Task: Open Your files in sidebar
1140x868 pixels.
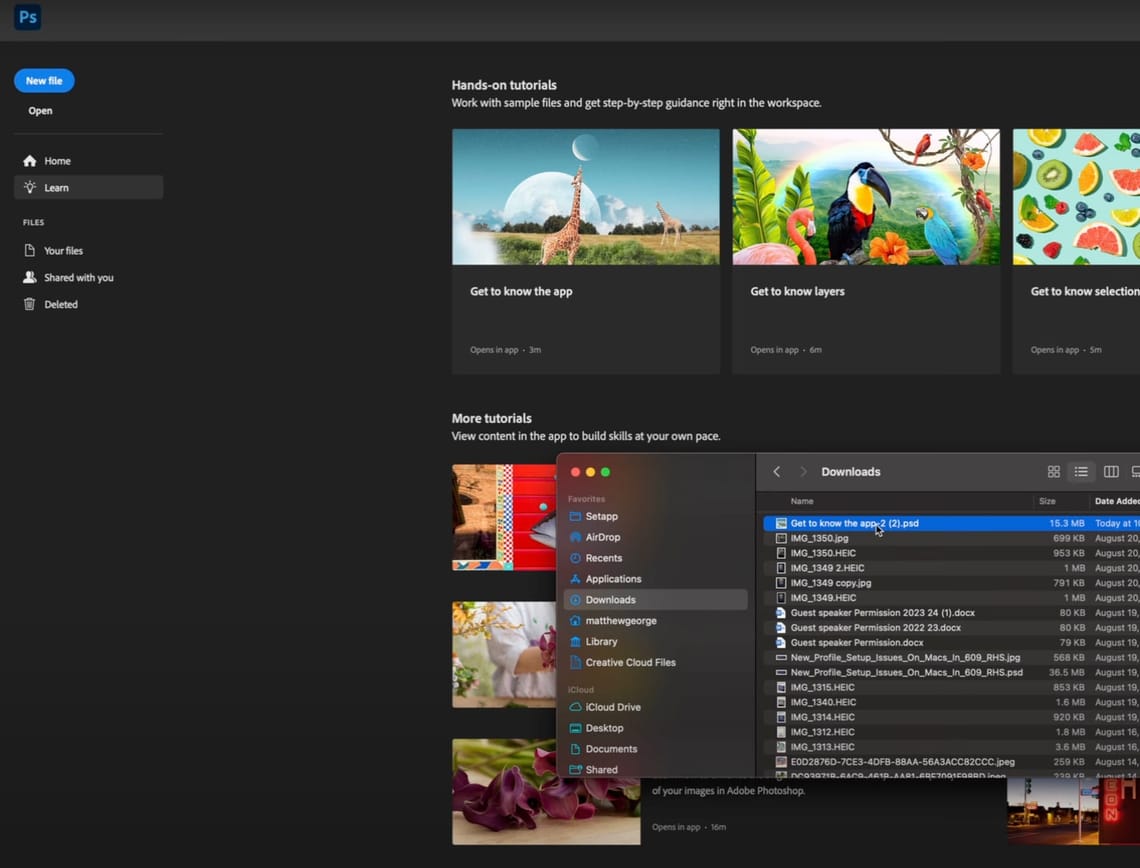Action: (63, 251)
